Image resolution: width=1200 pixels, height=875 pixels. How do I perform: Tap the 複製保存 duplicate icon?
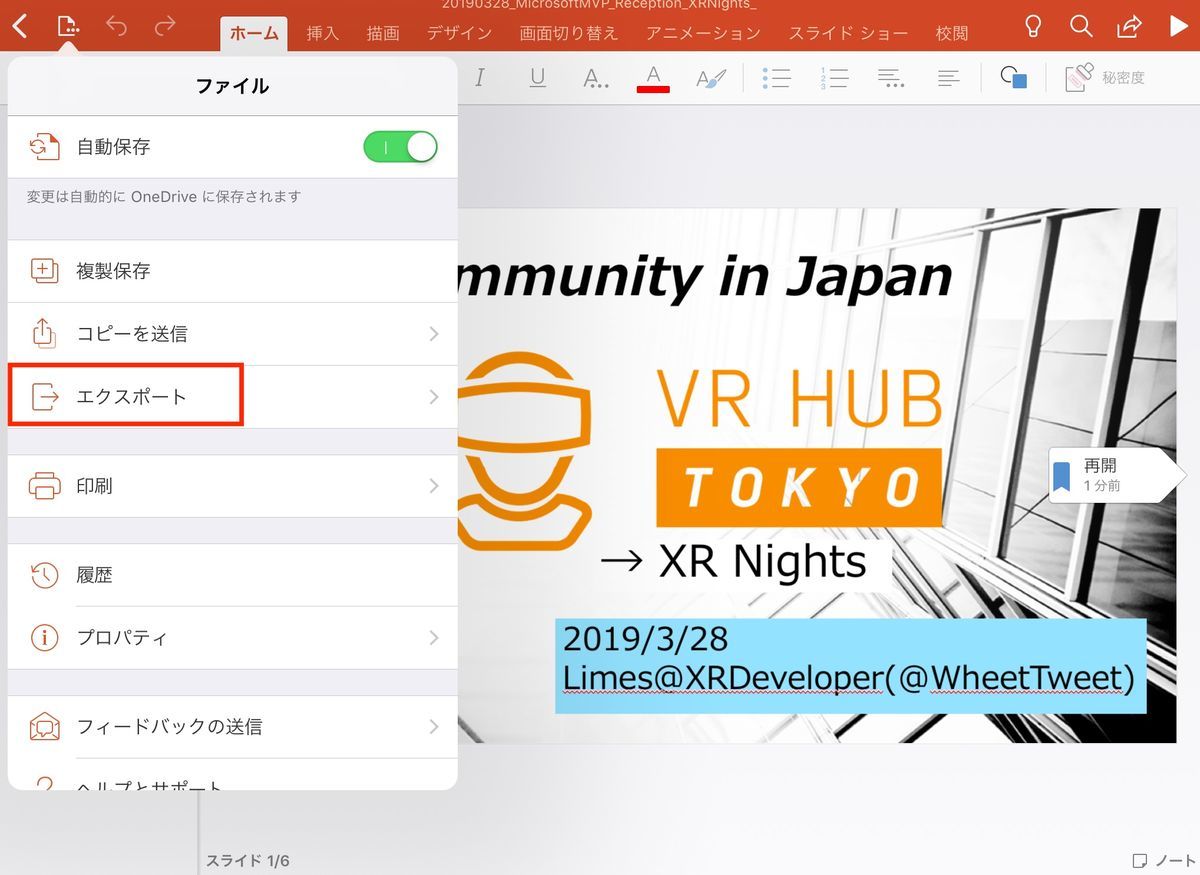pyautogui.click(x=45, y=271)
